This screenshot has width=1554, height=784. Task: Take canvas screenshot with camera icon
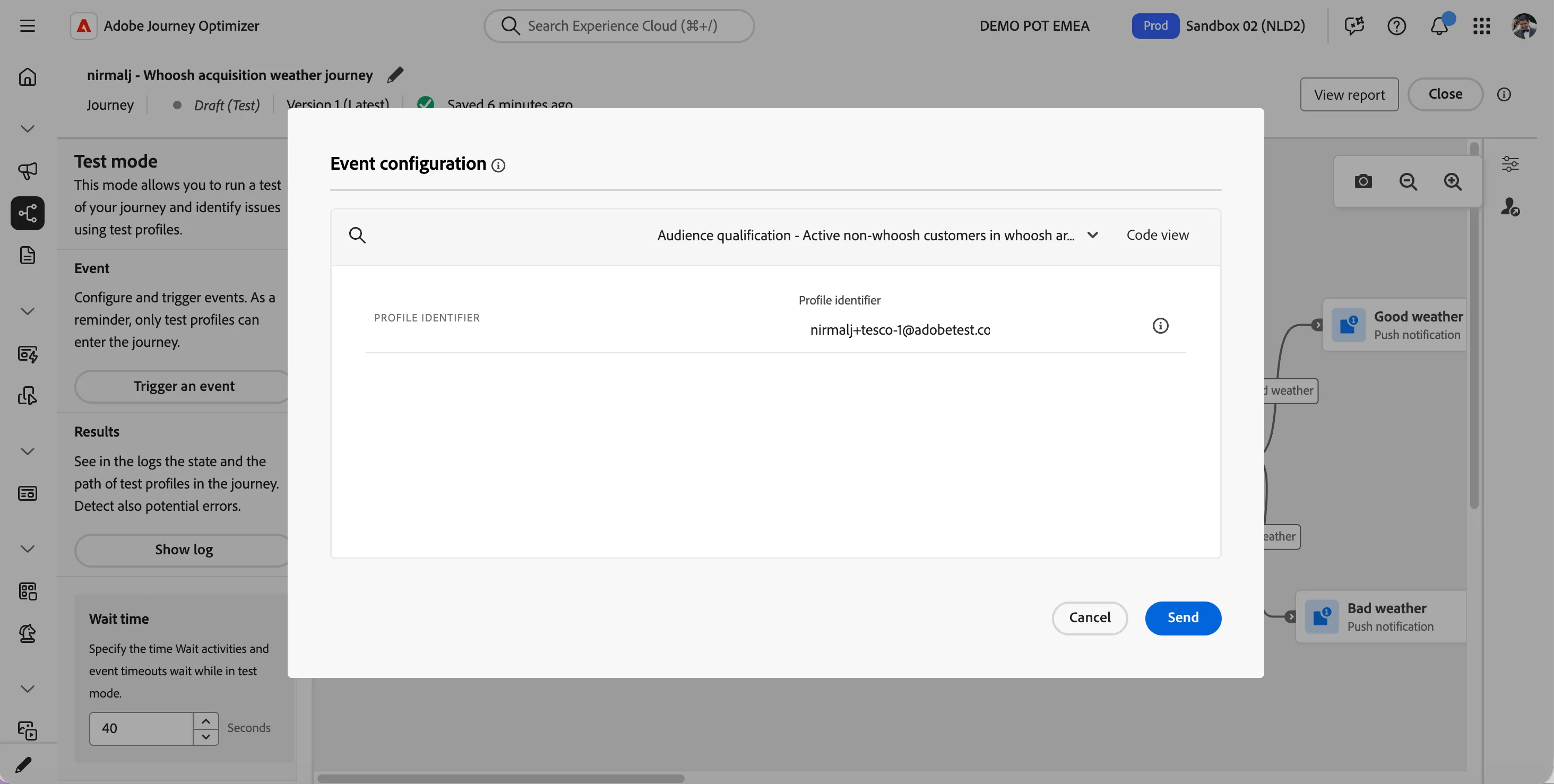point(1363,181)
